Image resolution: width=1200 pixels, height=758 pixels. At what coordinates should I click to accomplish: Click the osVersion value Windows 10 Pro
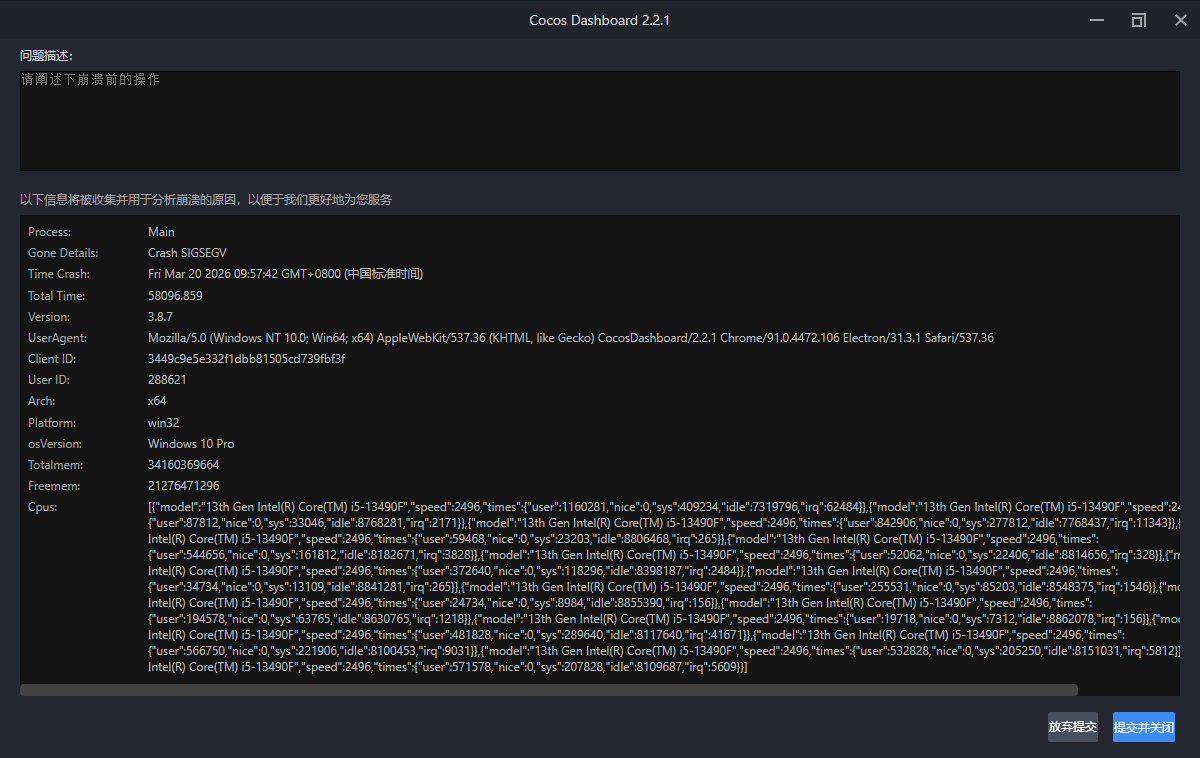pos(191,444)
